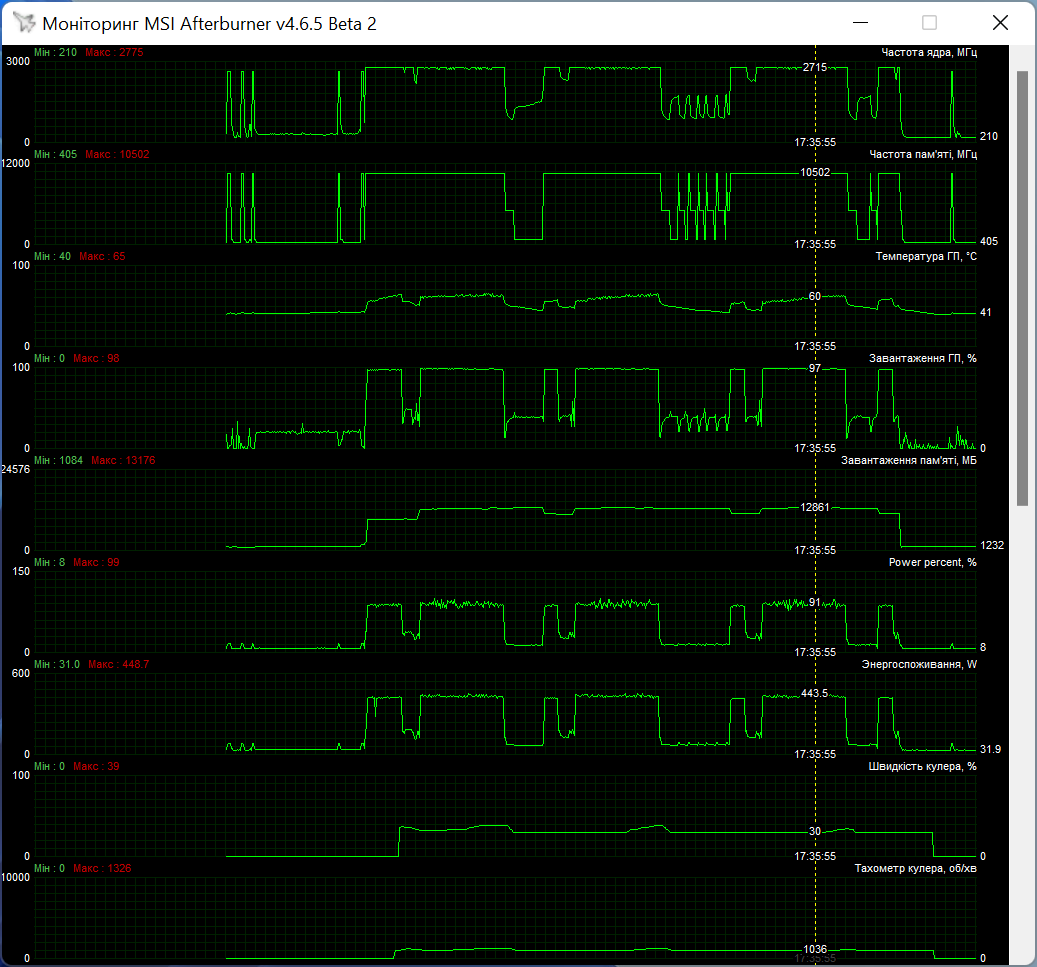Click the 97 marker value on GPU usage graph

815,368
